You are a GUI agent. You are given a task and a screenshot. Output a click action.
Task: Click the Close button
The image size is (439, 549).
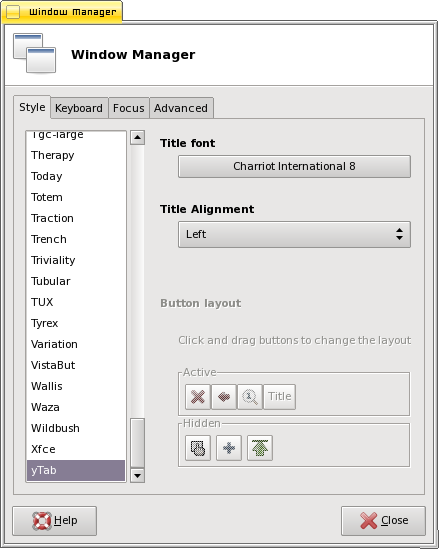click(x=384, y=521)
